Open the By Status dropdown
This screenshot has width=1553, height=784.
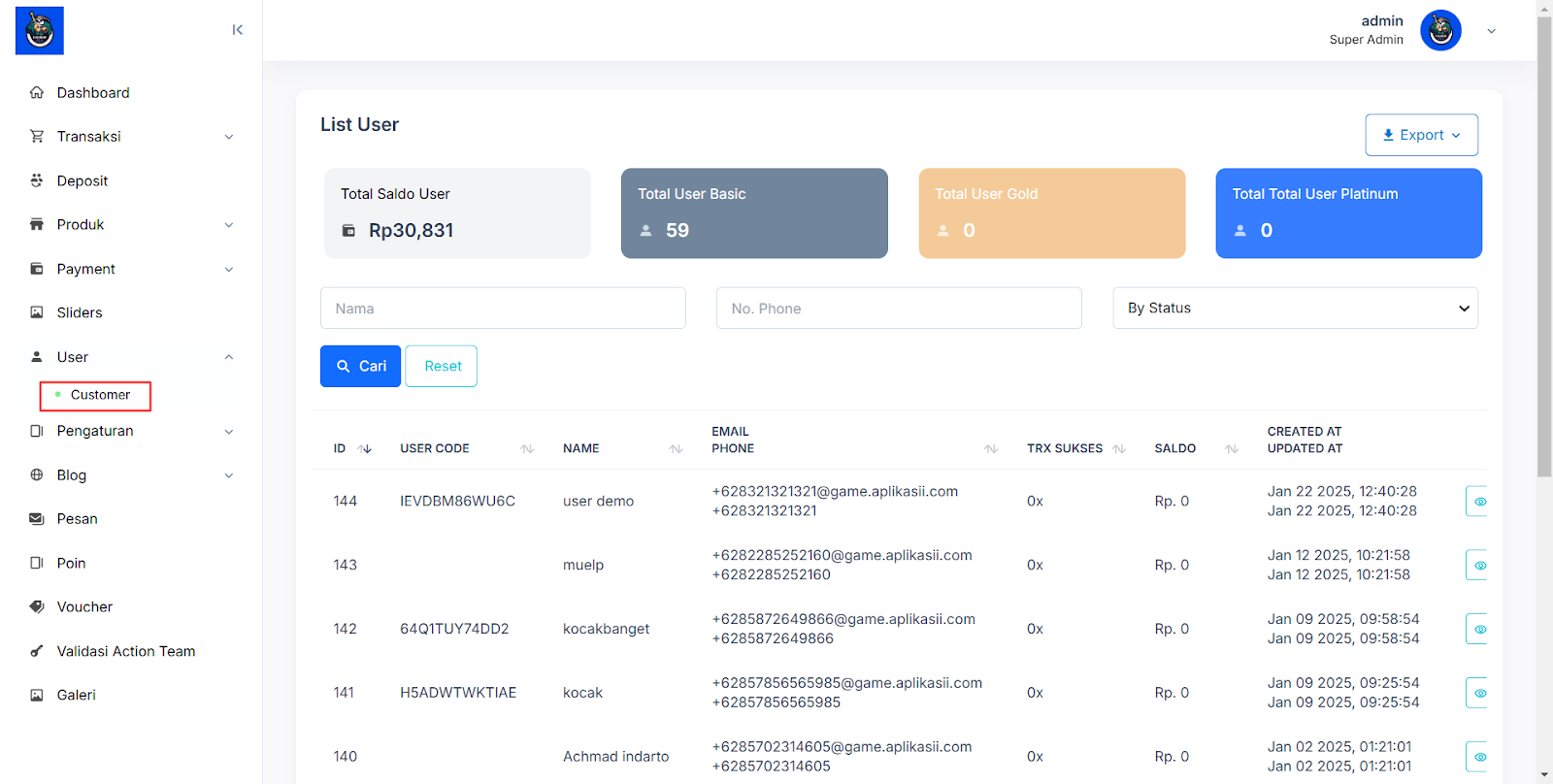pyautogui.click(x=1295, y=308)
